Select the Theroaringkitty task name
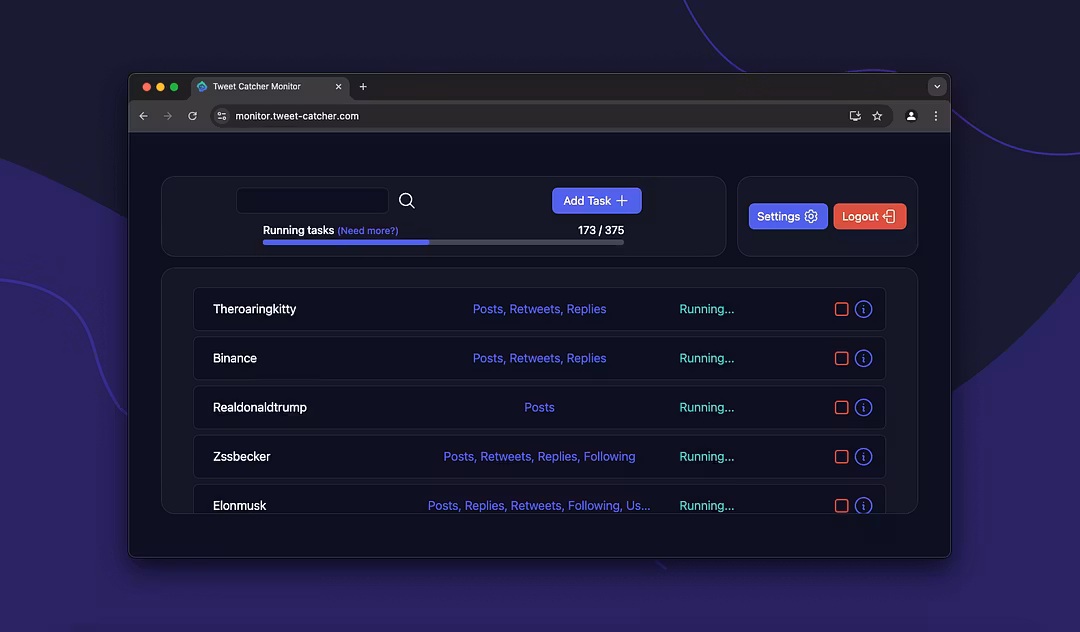 click(254, 309)
